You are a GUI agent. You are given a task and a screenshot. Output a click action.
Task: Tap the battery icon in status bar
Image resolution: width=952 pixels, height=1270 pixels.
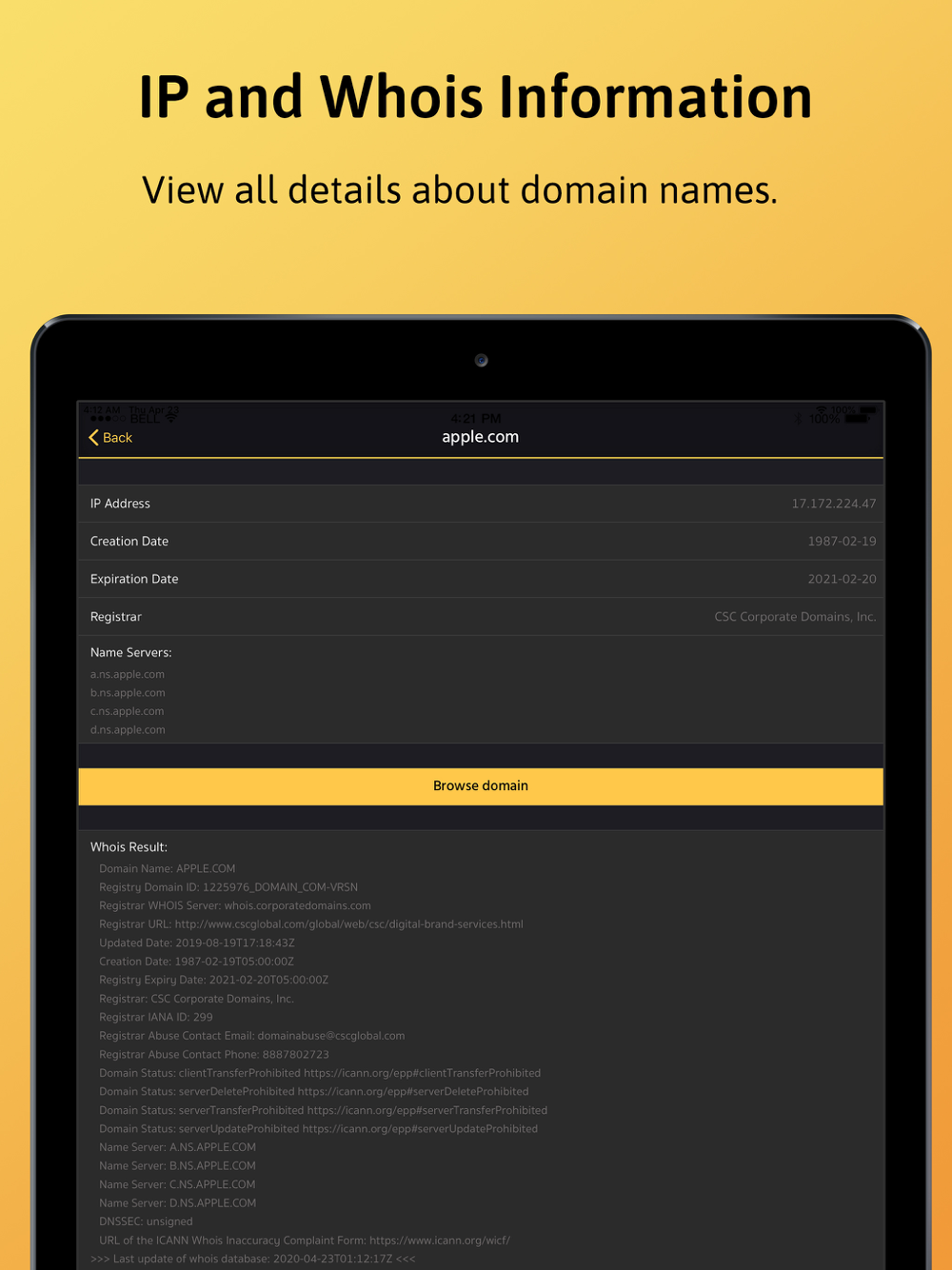(857, 419)
